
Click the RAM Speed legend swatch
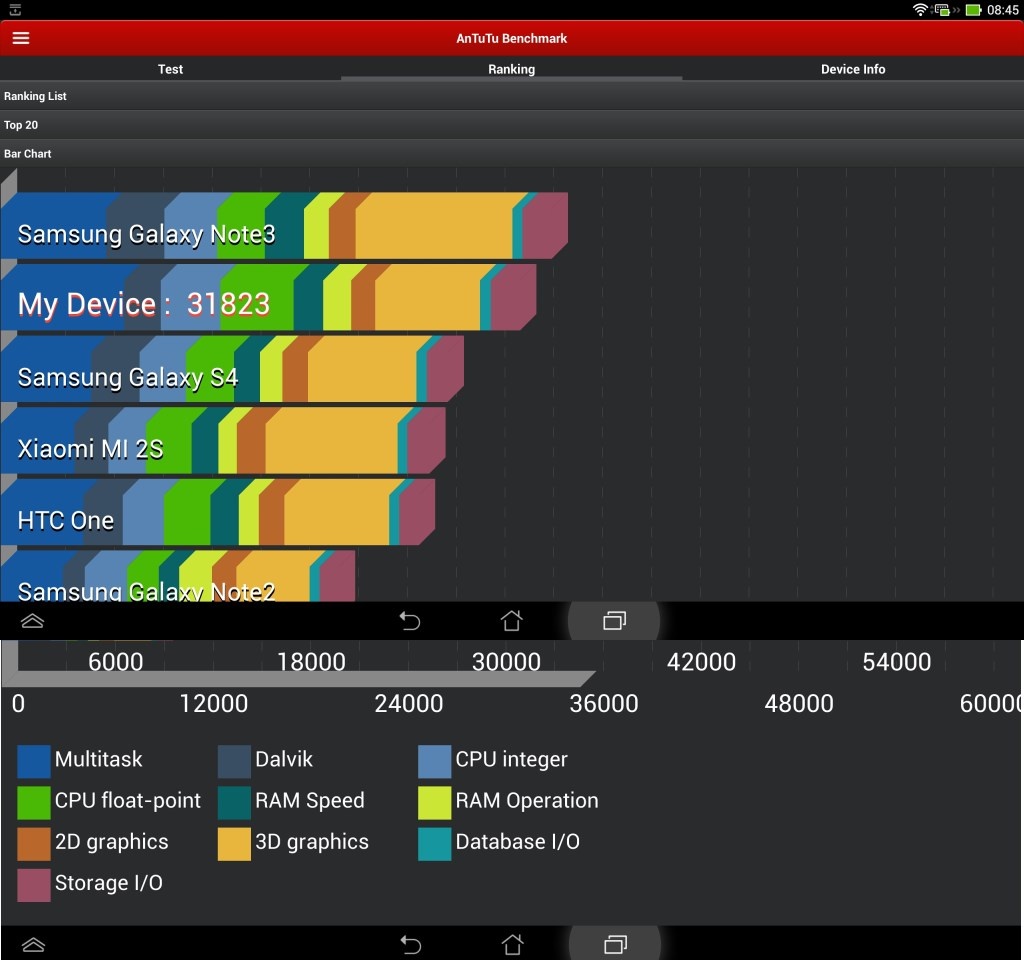click(x=234, y=803)
